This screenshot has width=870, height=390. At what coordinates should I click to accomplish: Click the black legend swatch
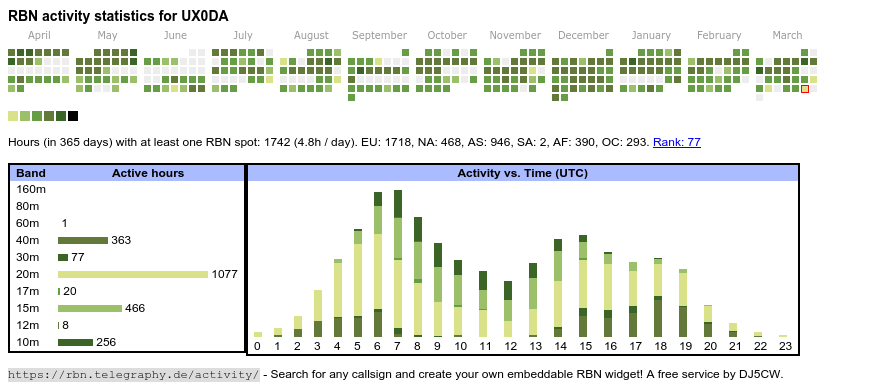pos(73,116)
